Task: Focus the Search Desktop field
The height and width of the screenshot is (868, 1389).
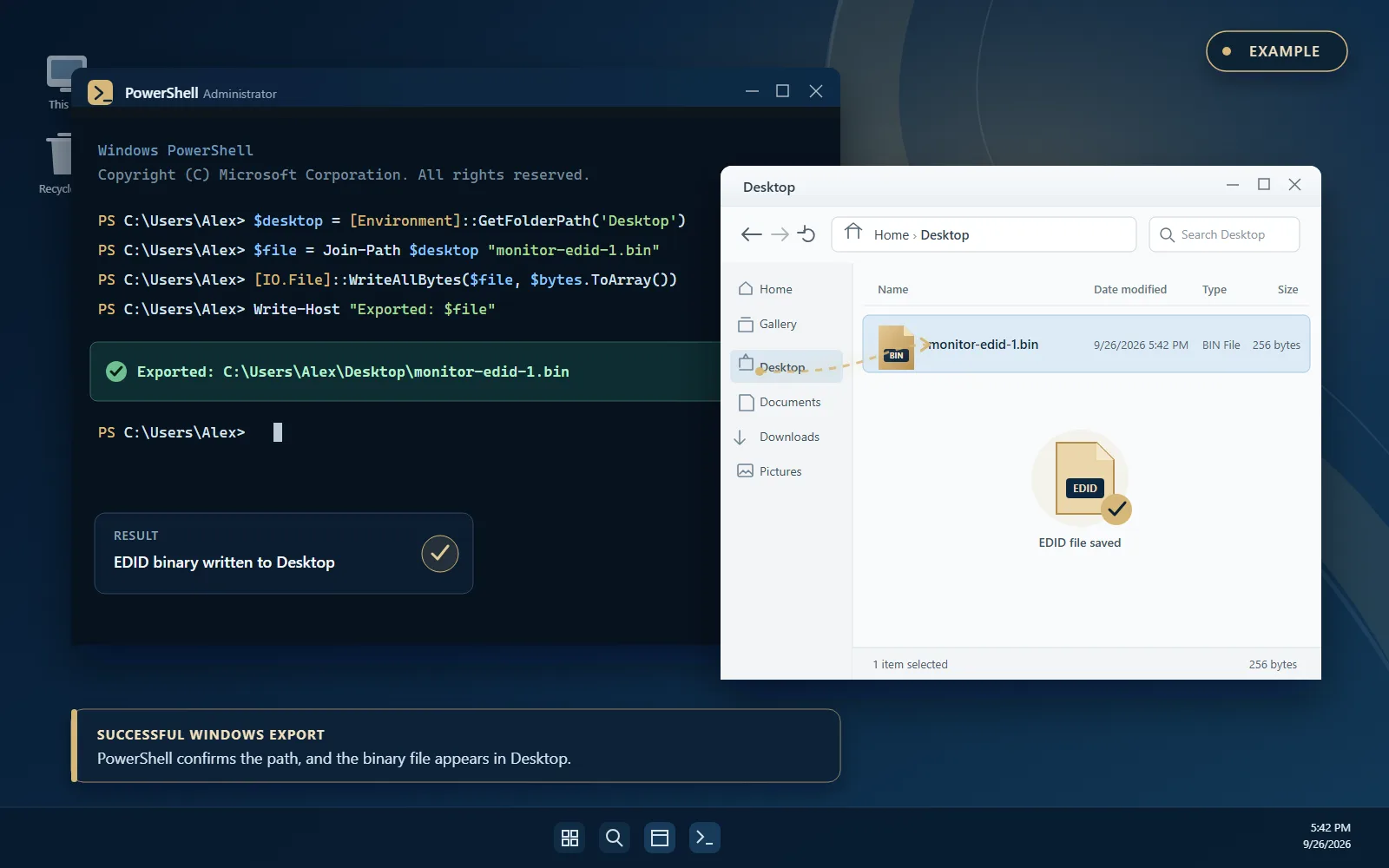Action: click(x=1224, y=234)
